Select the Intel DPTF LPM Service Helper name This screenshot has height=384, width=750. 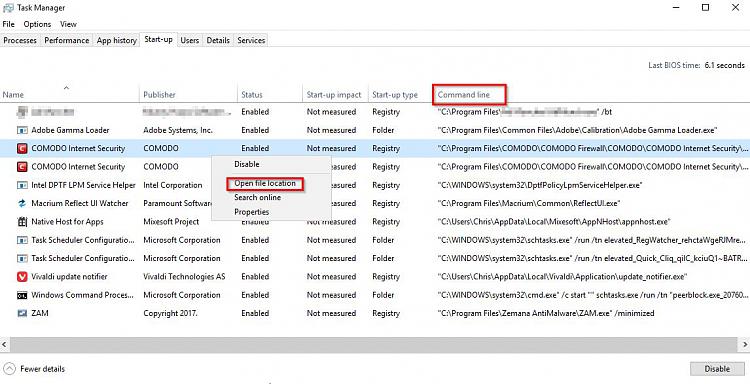pos(83,185)
